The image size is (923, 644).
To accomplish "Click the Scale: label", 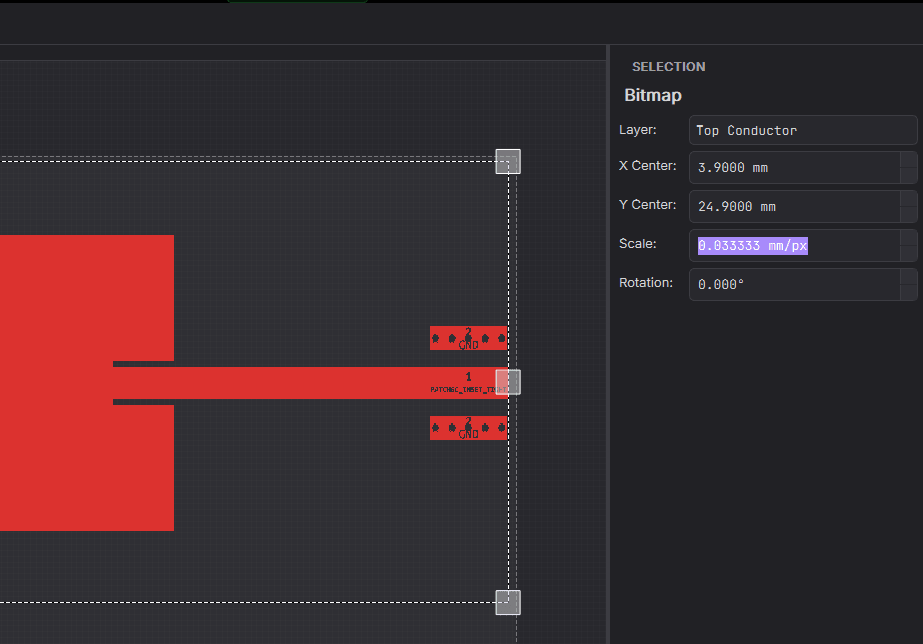I will [x=638, y=244].
